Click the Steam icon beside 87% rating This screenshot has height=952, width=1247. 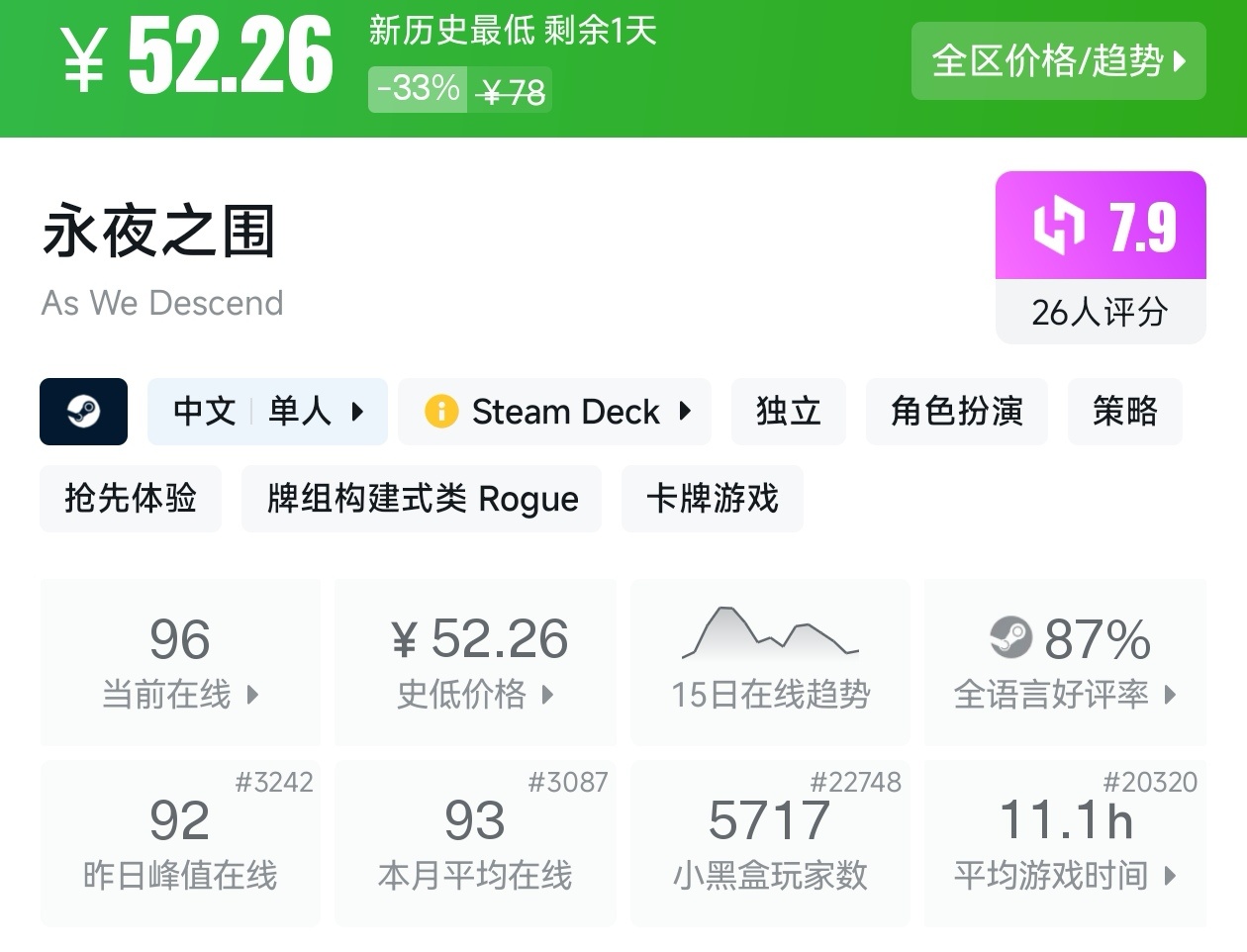click(1010, 637)
